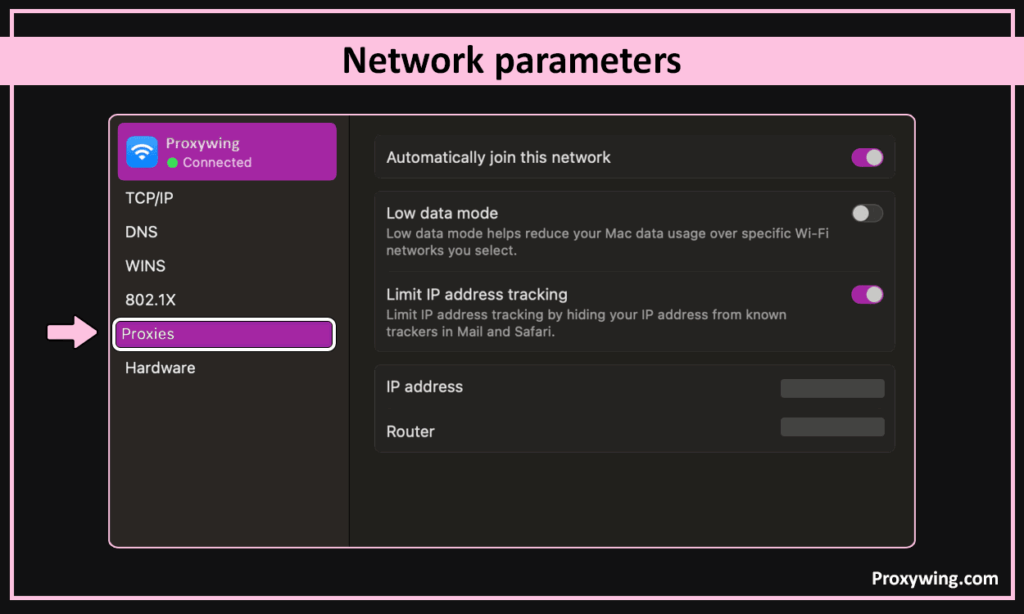Viewport: 1024px width, 614px height.
Task: Click the redacted Router value
Action: [832, 427]
